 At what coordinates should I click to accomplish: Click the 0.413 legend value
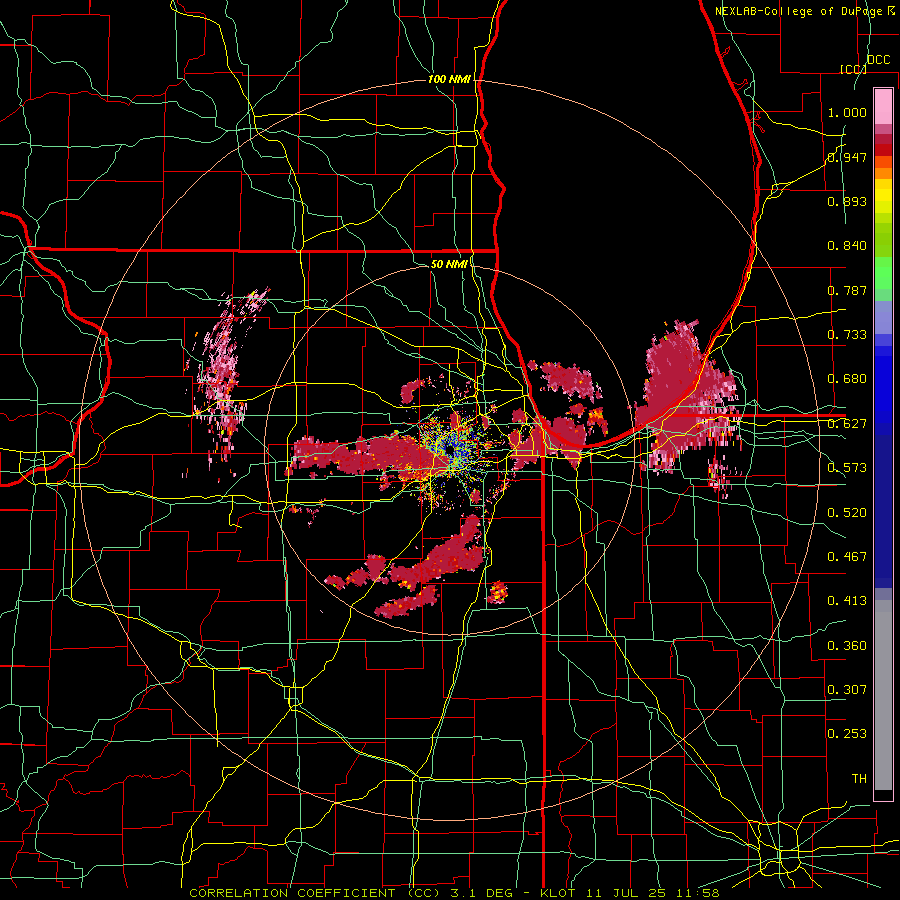point(847,601)
